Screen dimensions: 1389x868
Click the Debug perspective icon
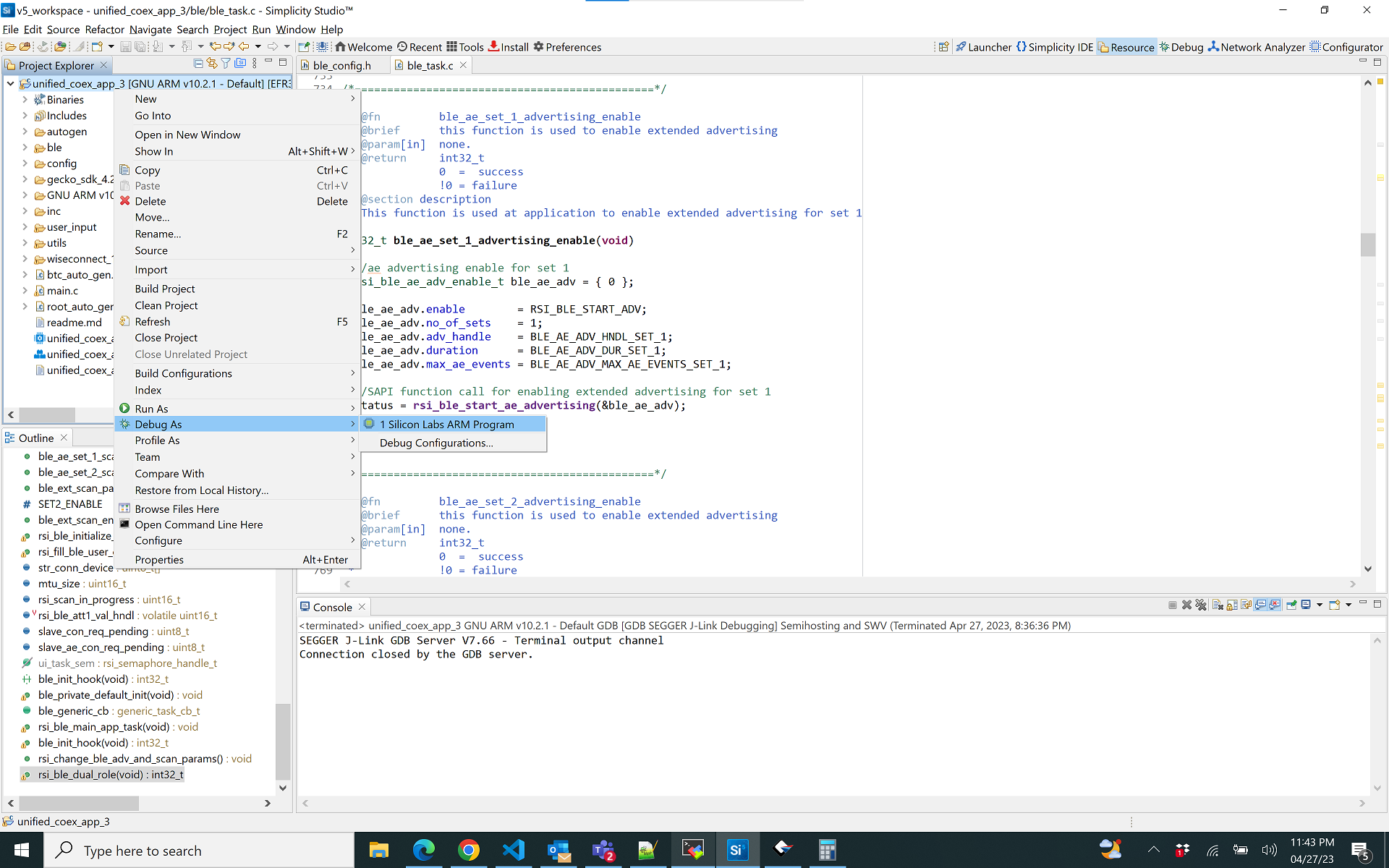tap(1185, 46)
